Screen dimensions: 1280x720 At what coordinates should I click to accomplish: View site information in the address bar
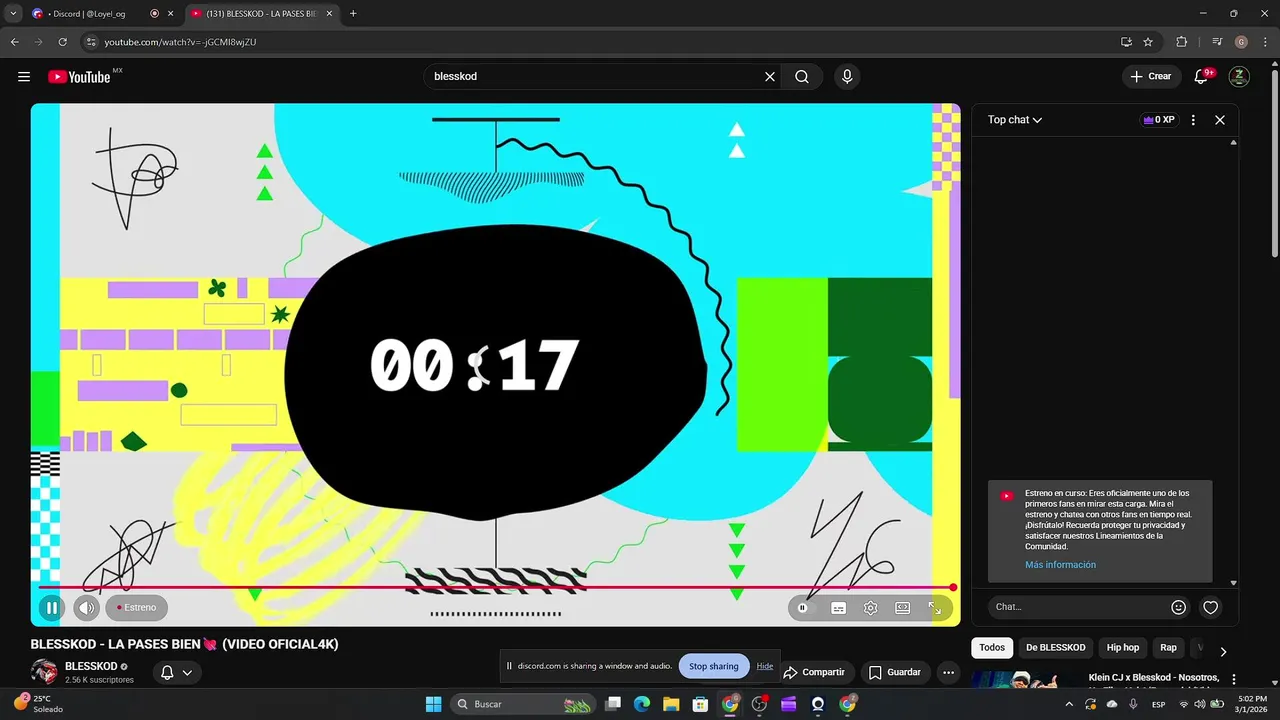point(91,42)
